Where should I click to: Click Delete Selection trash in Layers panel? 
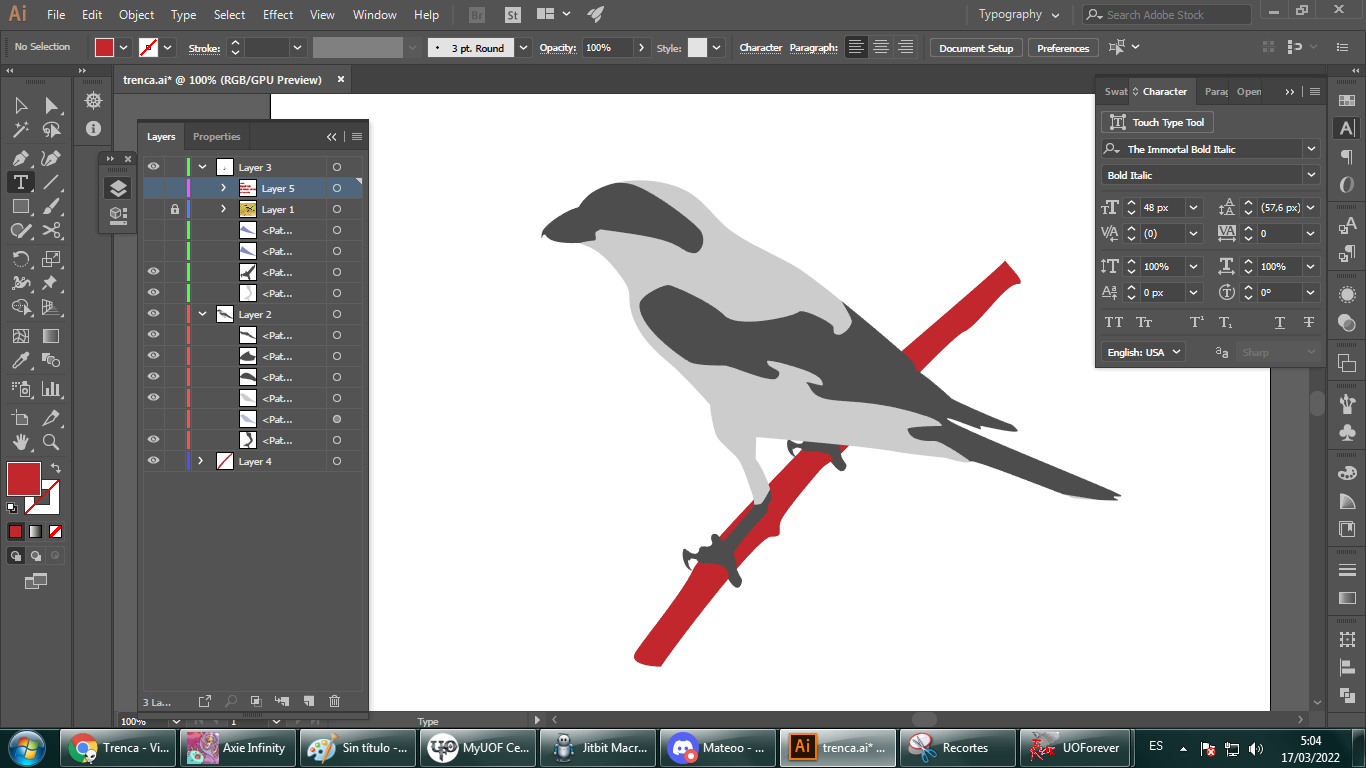click(x=334, y=701)
